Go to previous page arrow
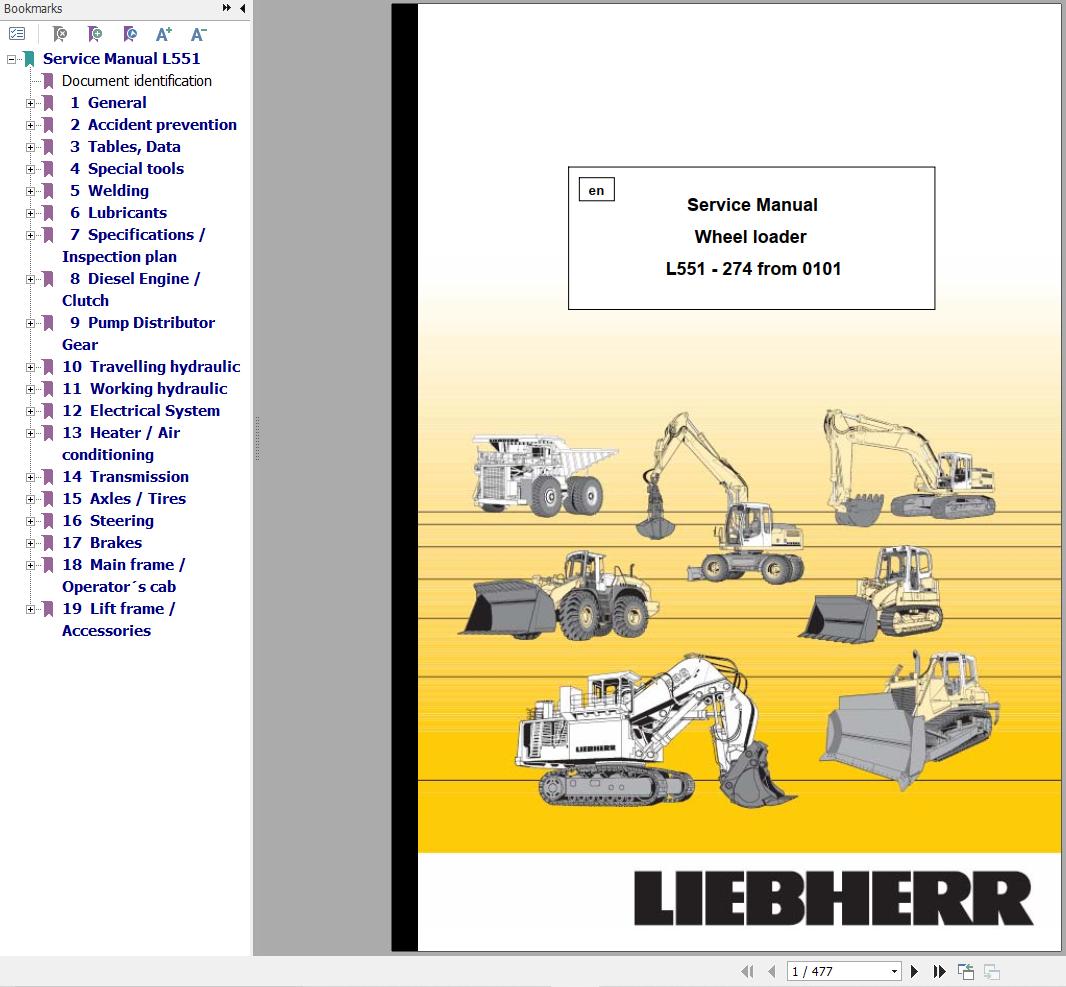This screenshot has width=1066, height=987. pyautogui.click(x=772, y=971)
